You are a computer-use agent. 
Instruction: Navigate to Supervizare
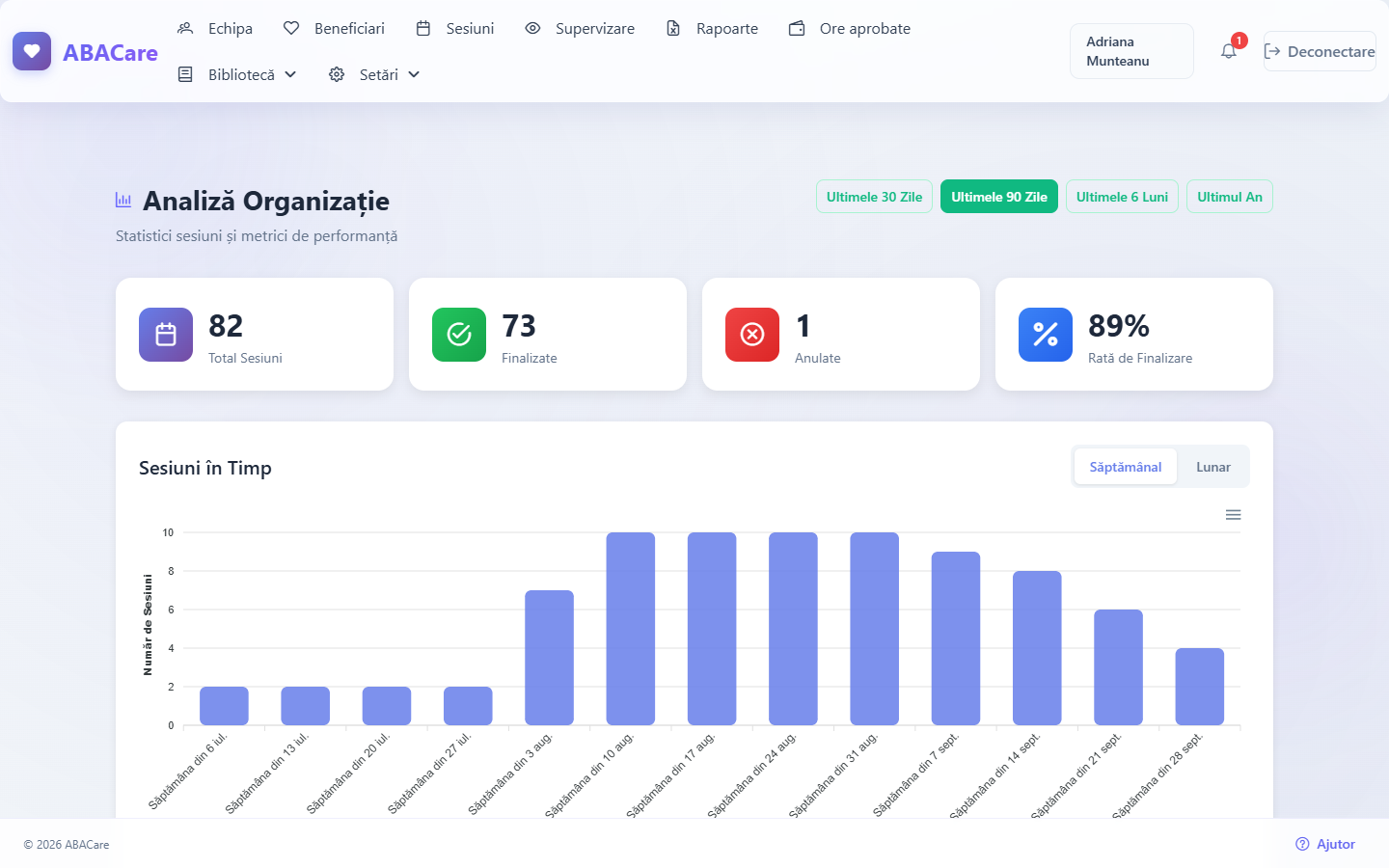point(580,29)
